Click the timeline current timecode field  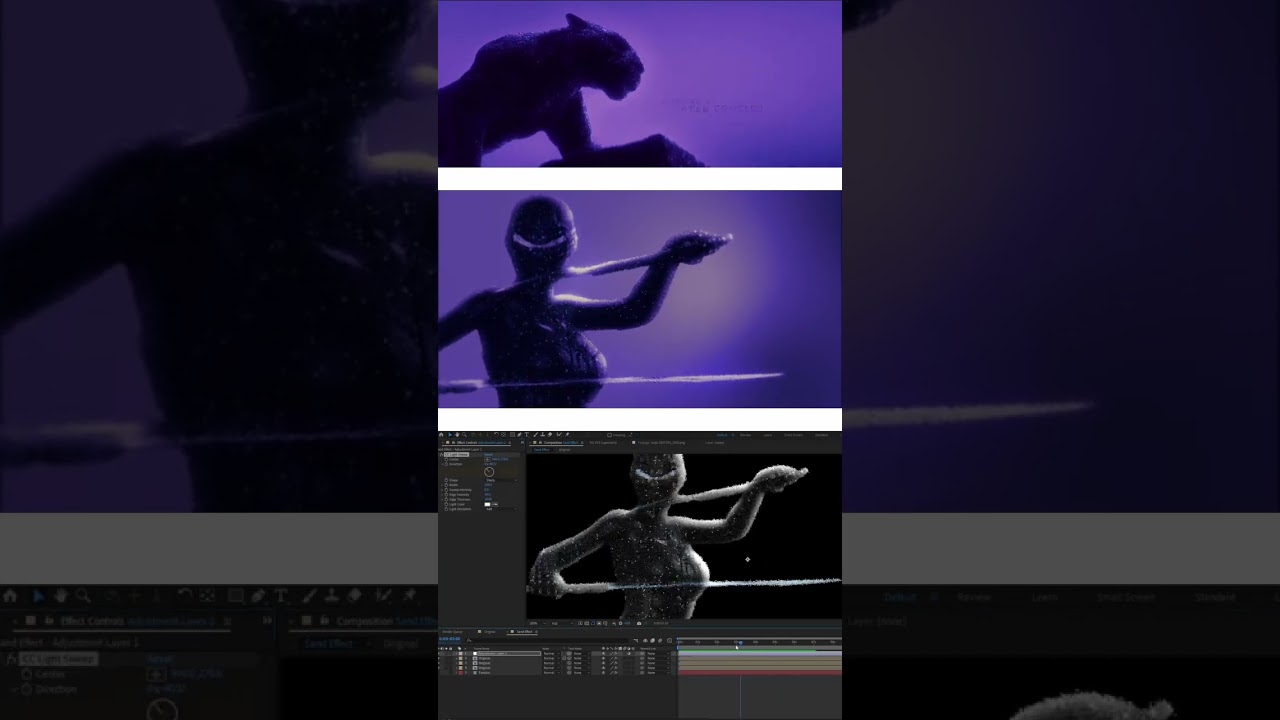coord(451,639)
